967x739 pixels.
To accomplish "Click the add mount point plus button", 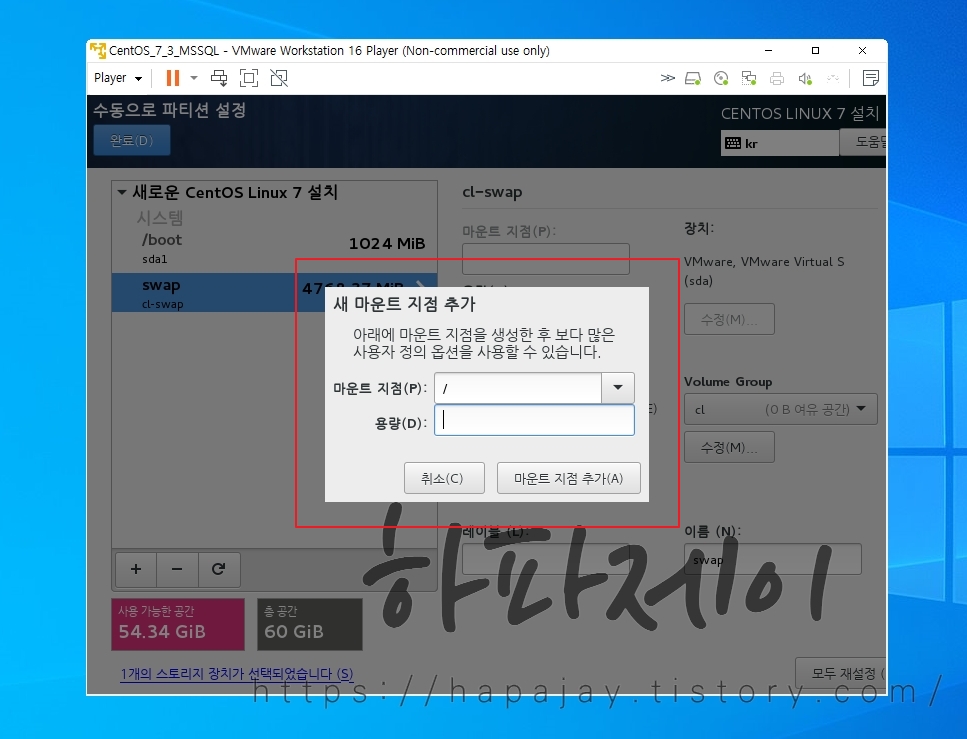I will (x=136, y=569).
